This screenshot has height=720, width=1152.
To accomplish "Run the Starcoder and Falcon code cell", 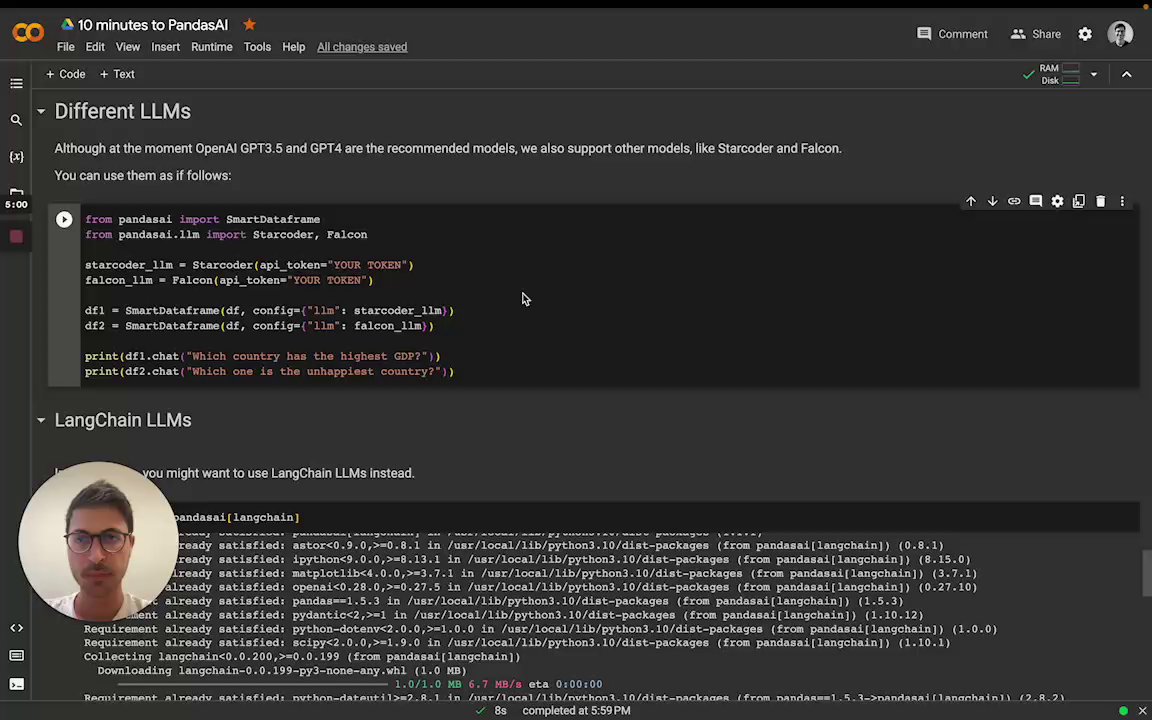I will pyautogui.click(x=64, y=220).
